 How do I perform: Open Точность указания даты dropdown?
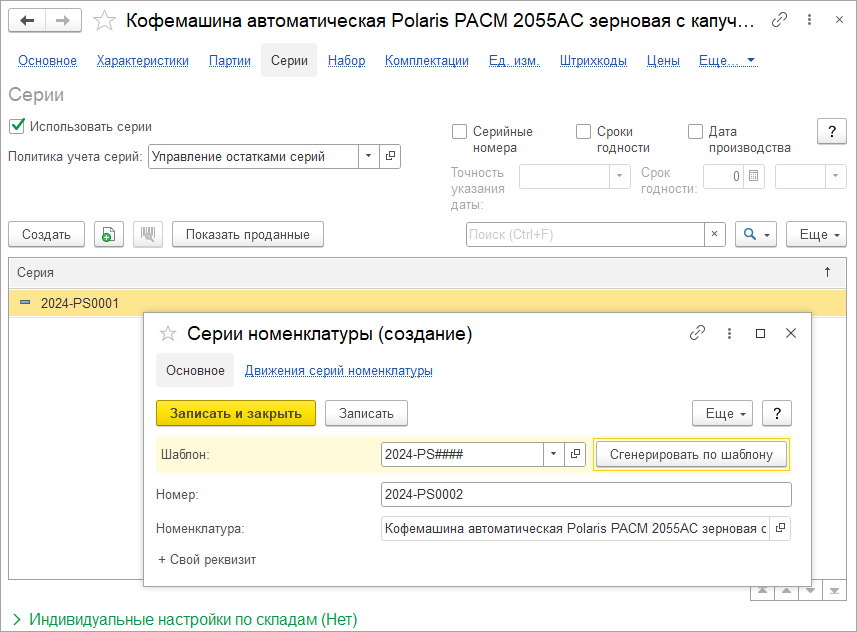pyautogui.click(x=619, y=176)
